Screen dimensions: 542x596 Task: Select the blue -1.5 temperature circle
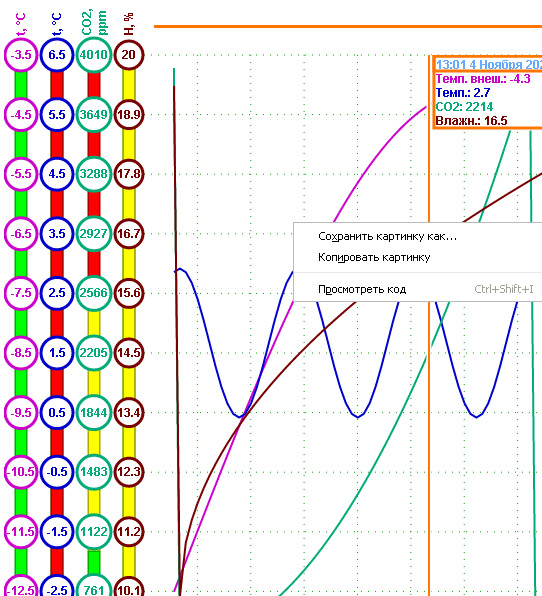point(57,531)
